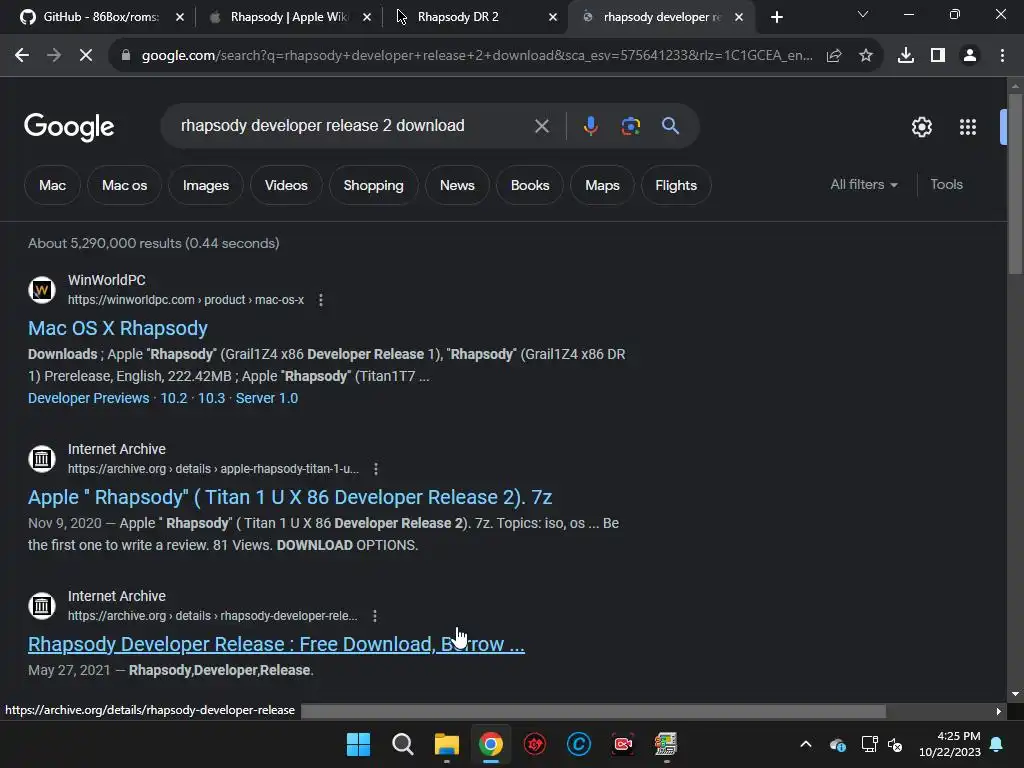
Task: Click the scroll-right arrow of the horizontal scrollbar
Action: 999,711
